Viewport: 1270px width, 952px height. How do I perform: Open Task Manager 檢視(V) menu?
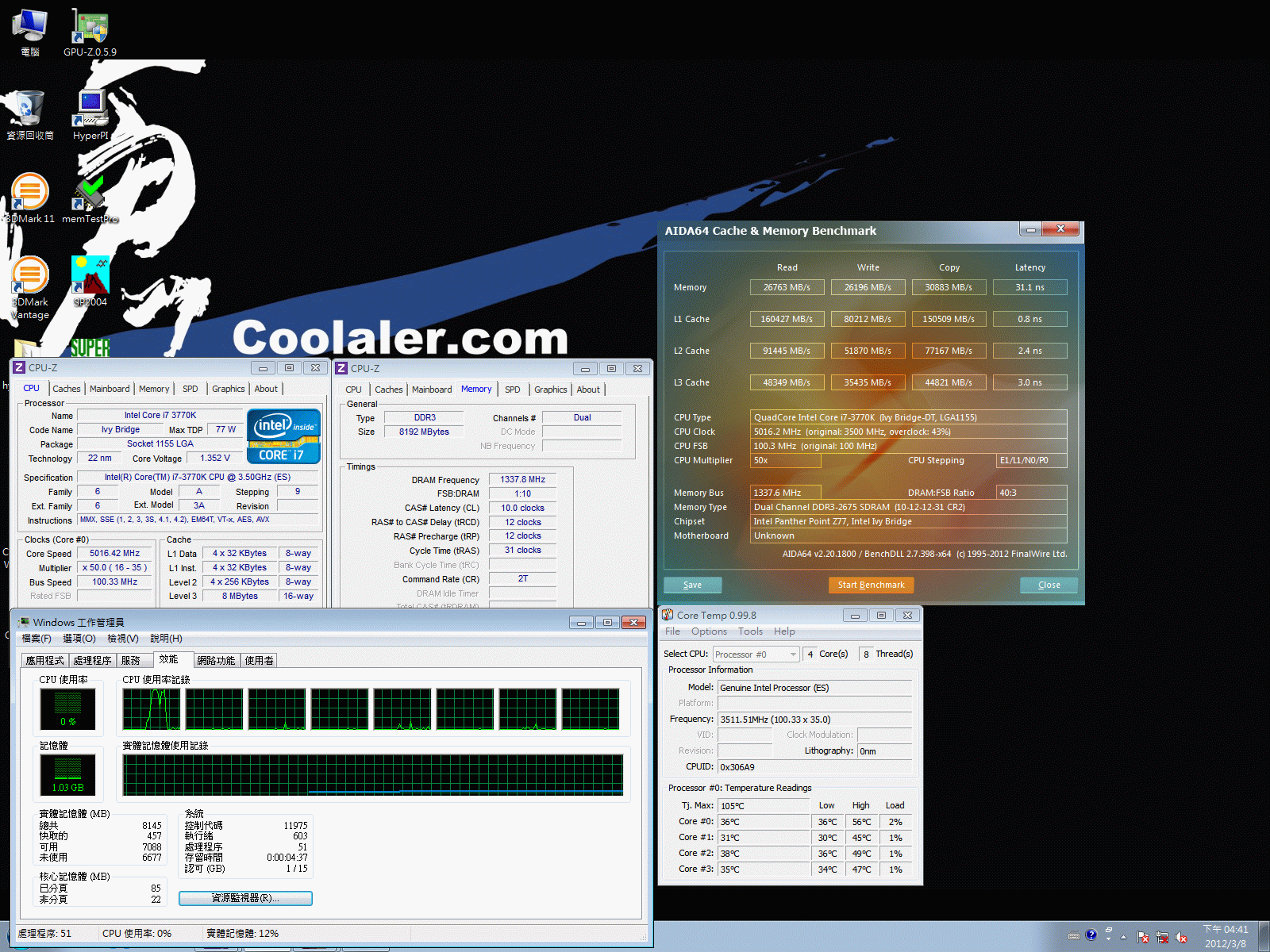[123, 639]
